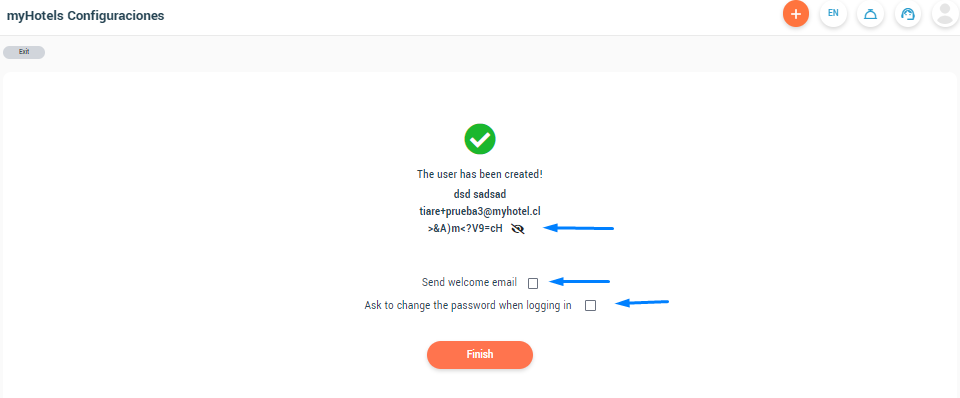Click blue arrow pointing at password

coord(579,228)
